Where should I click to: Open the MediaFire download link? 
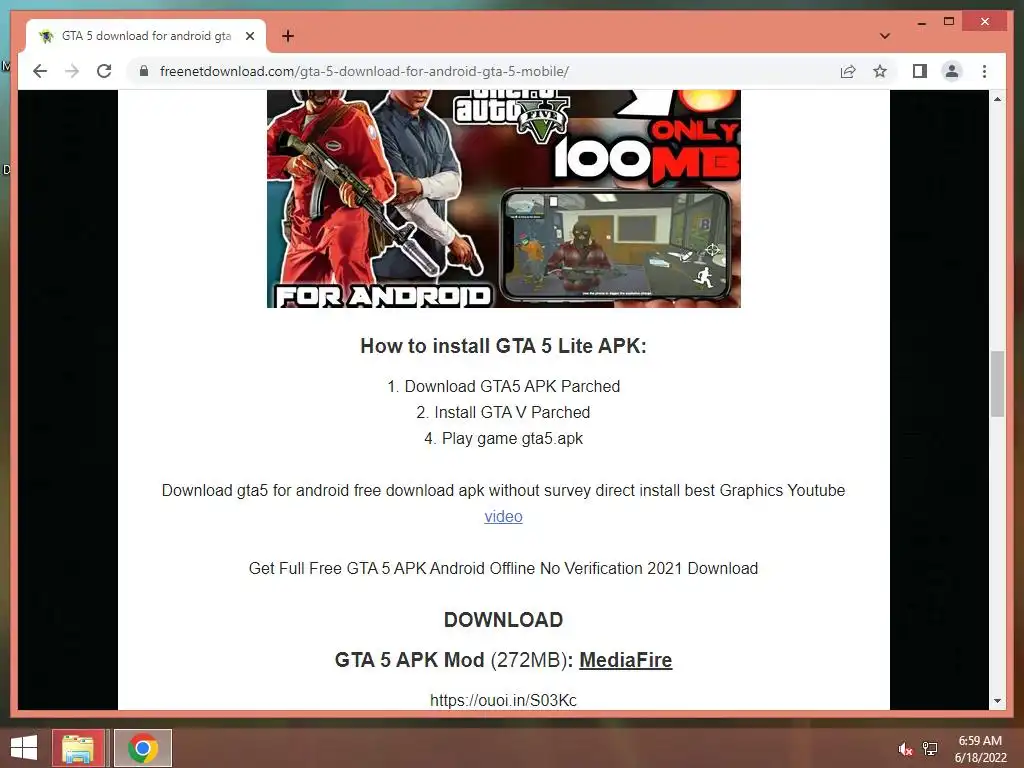click(625, 660)
